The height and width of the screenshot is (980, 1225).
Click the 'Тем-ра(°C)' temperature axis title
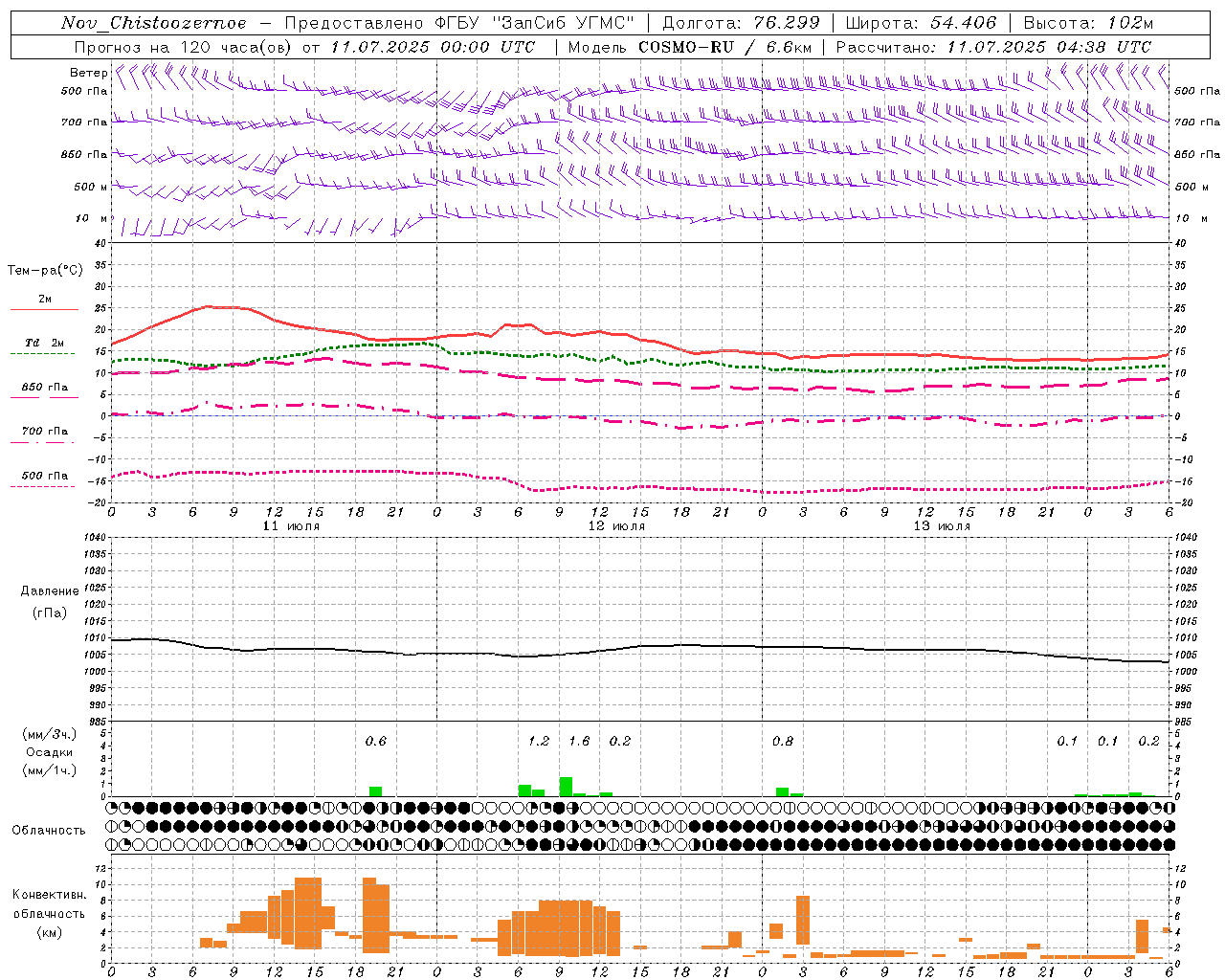tap(45, 271)
